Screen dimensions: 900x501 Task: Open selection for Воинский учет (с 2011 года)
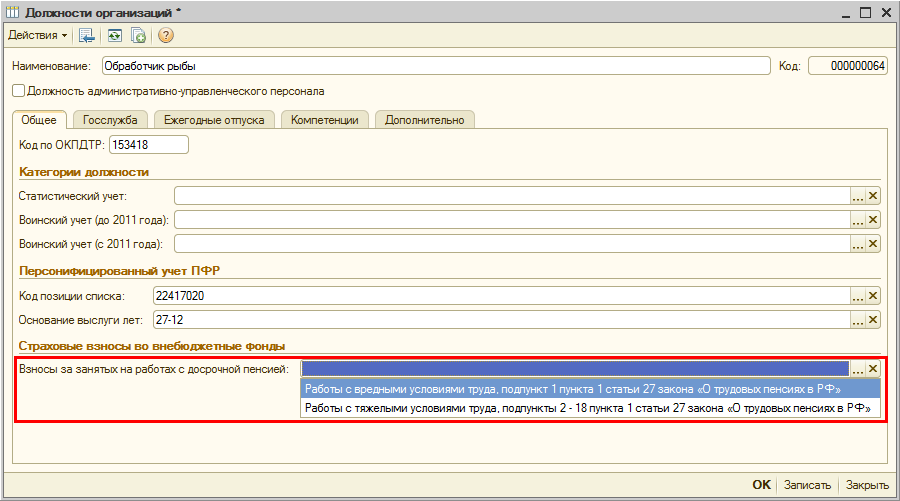[857, 244]
